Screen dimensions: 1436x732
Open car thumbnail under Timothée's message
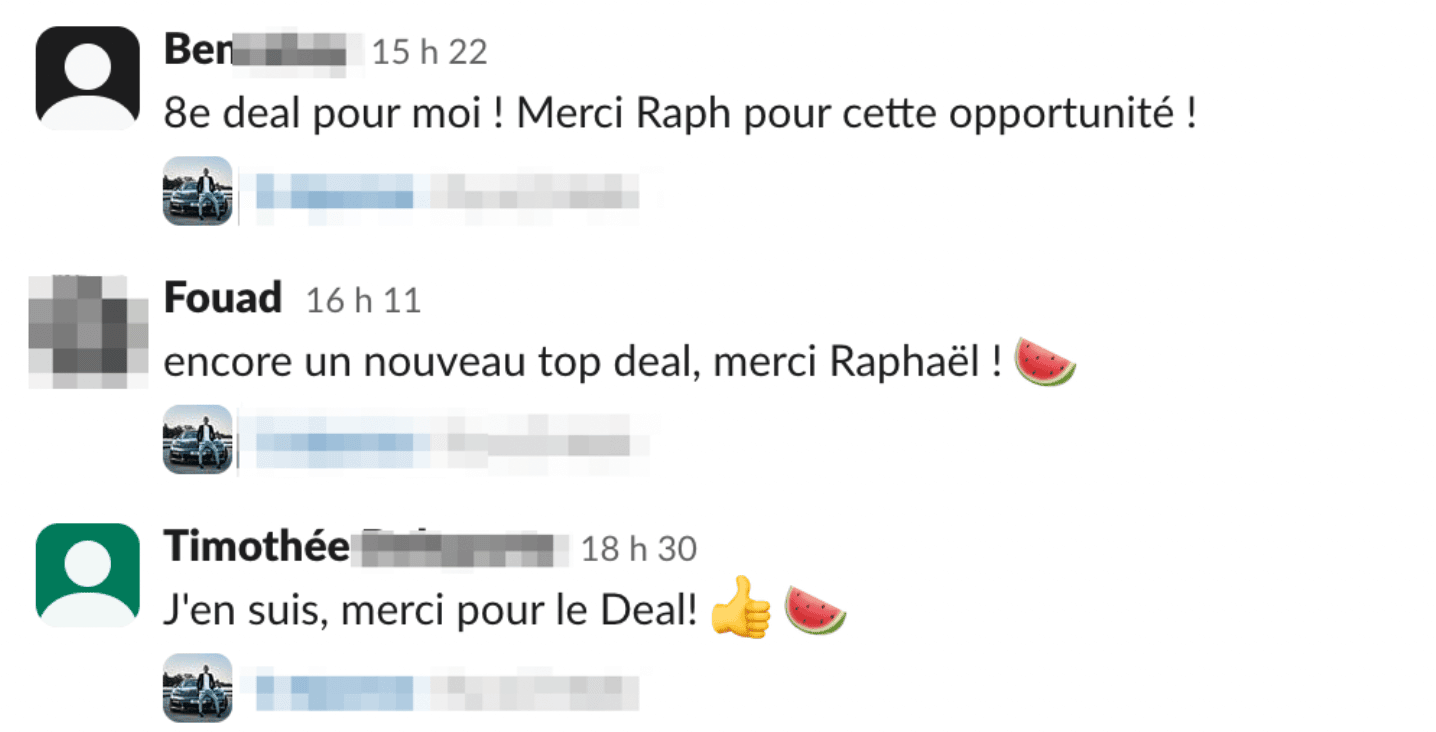[198, 688]
